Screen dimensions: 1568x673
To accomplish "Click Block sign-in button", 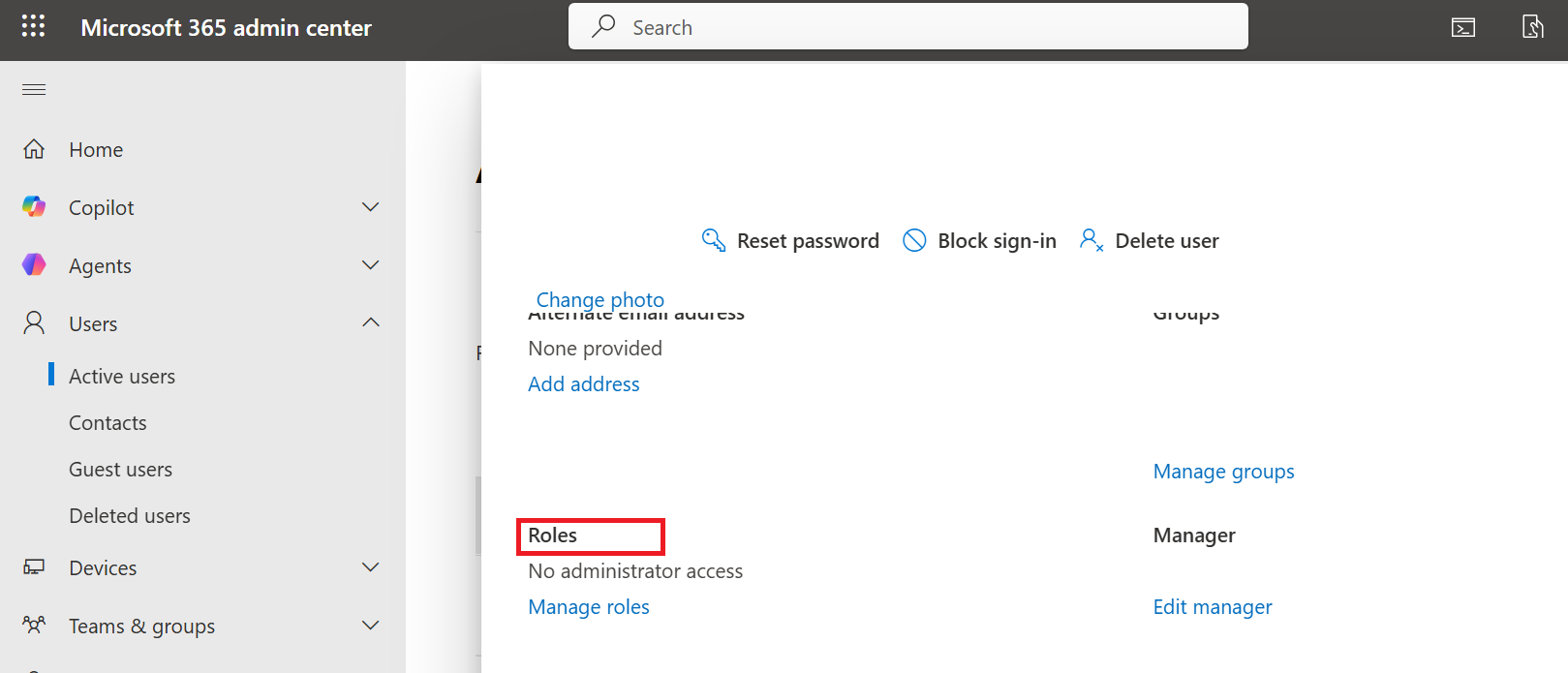I will coord(979,241).
